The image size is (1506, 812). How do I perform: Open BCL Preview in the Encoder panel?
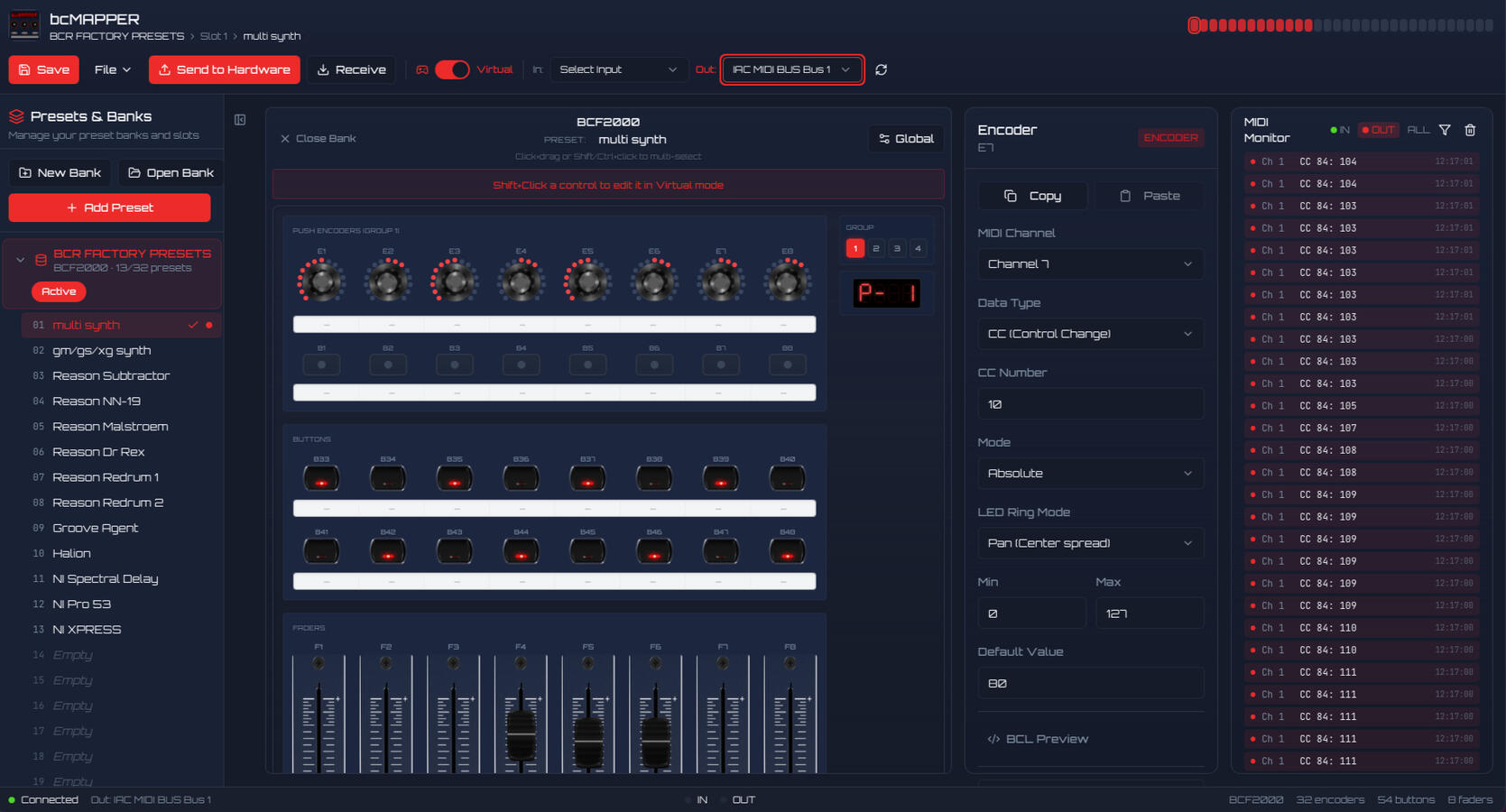(1037, 738)
